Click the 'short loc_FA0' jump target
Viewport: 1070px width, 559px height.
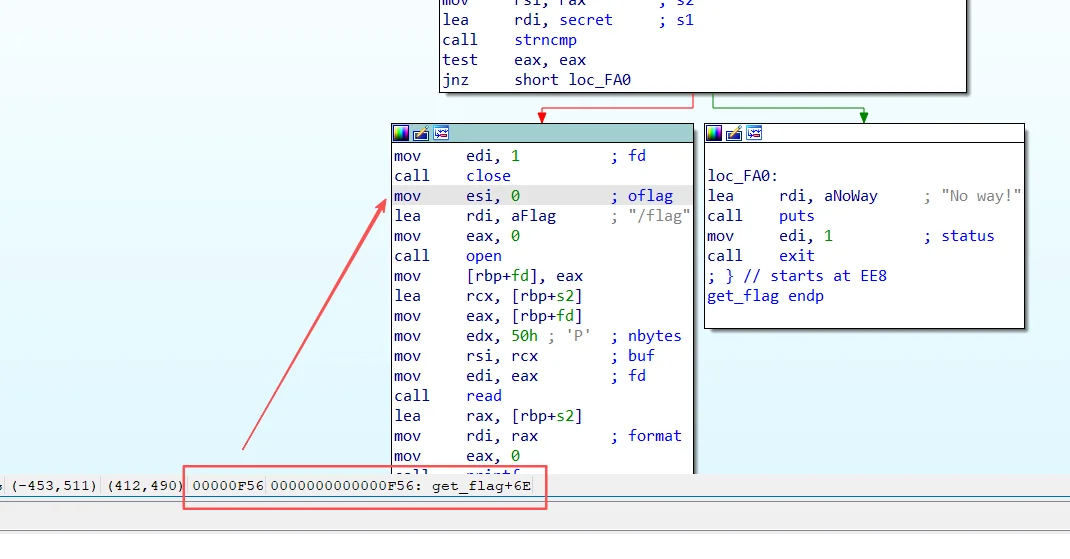pos(572,80)
